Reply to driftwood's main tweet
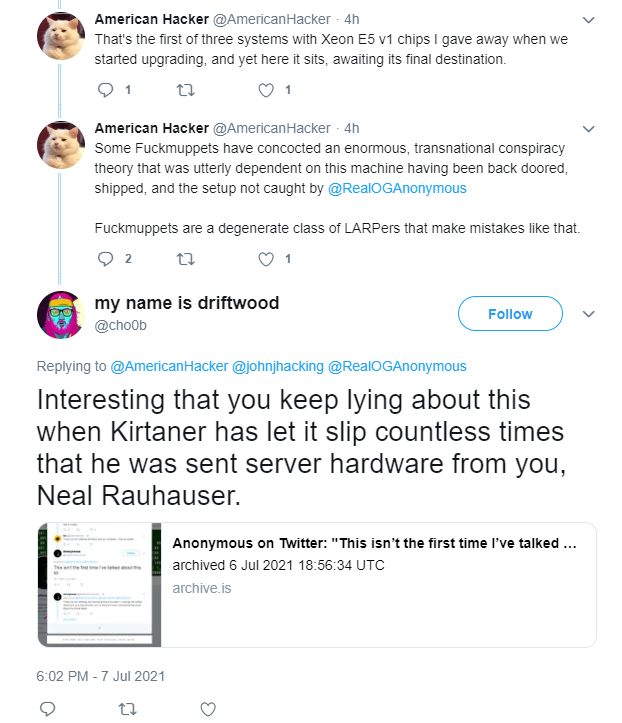This screenshot has height=723, width=622. pos(46,709)
